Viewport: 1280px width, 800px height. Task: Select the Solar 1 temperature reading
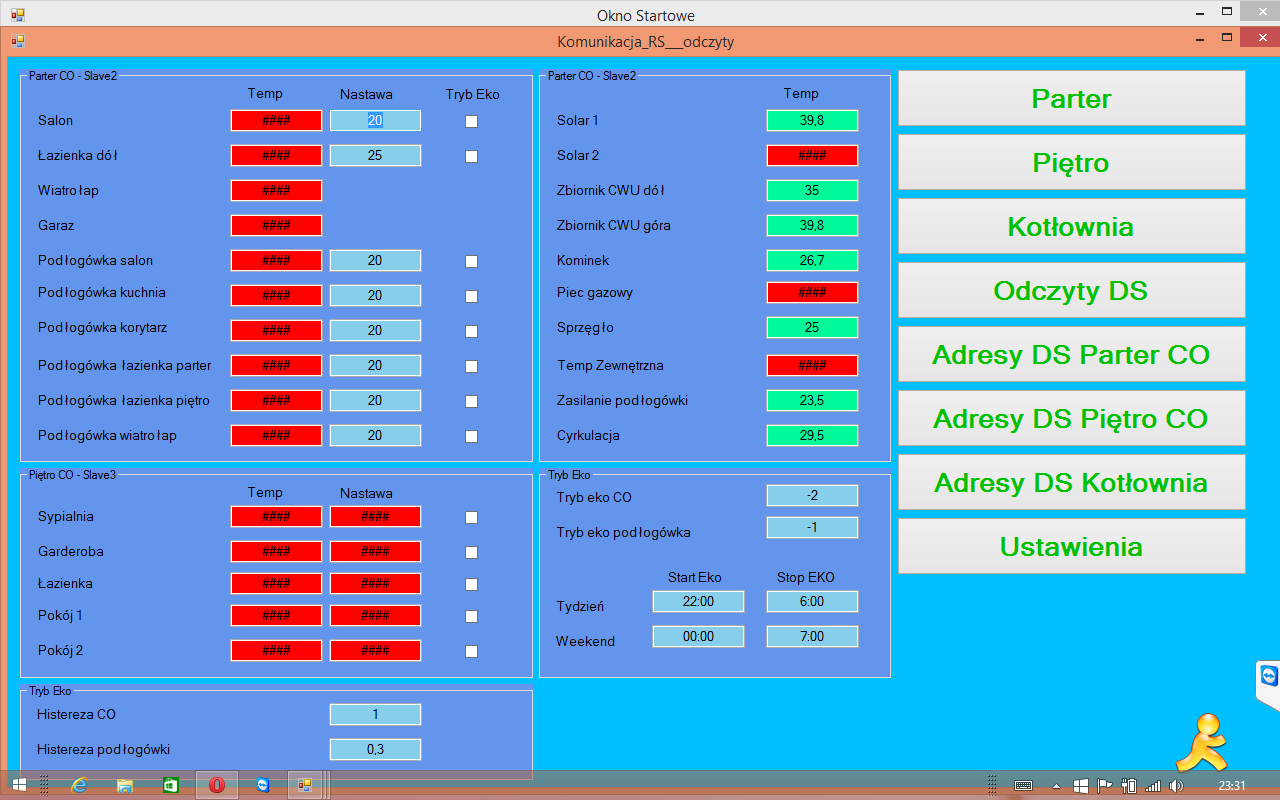point(812,120)
